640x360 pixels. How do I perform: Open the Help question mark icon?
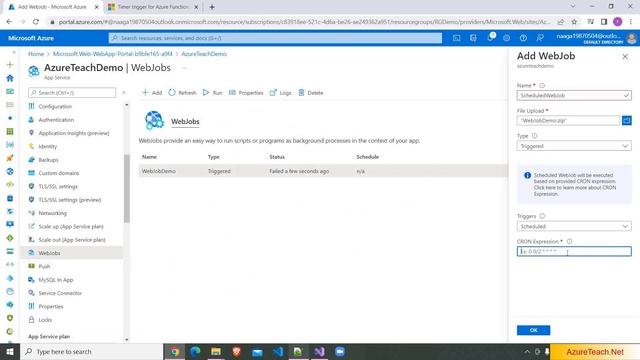[523, 38]
